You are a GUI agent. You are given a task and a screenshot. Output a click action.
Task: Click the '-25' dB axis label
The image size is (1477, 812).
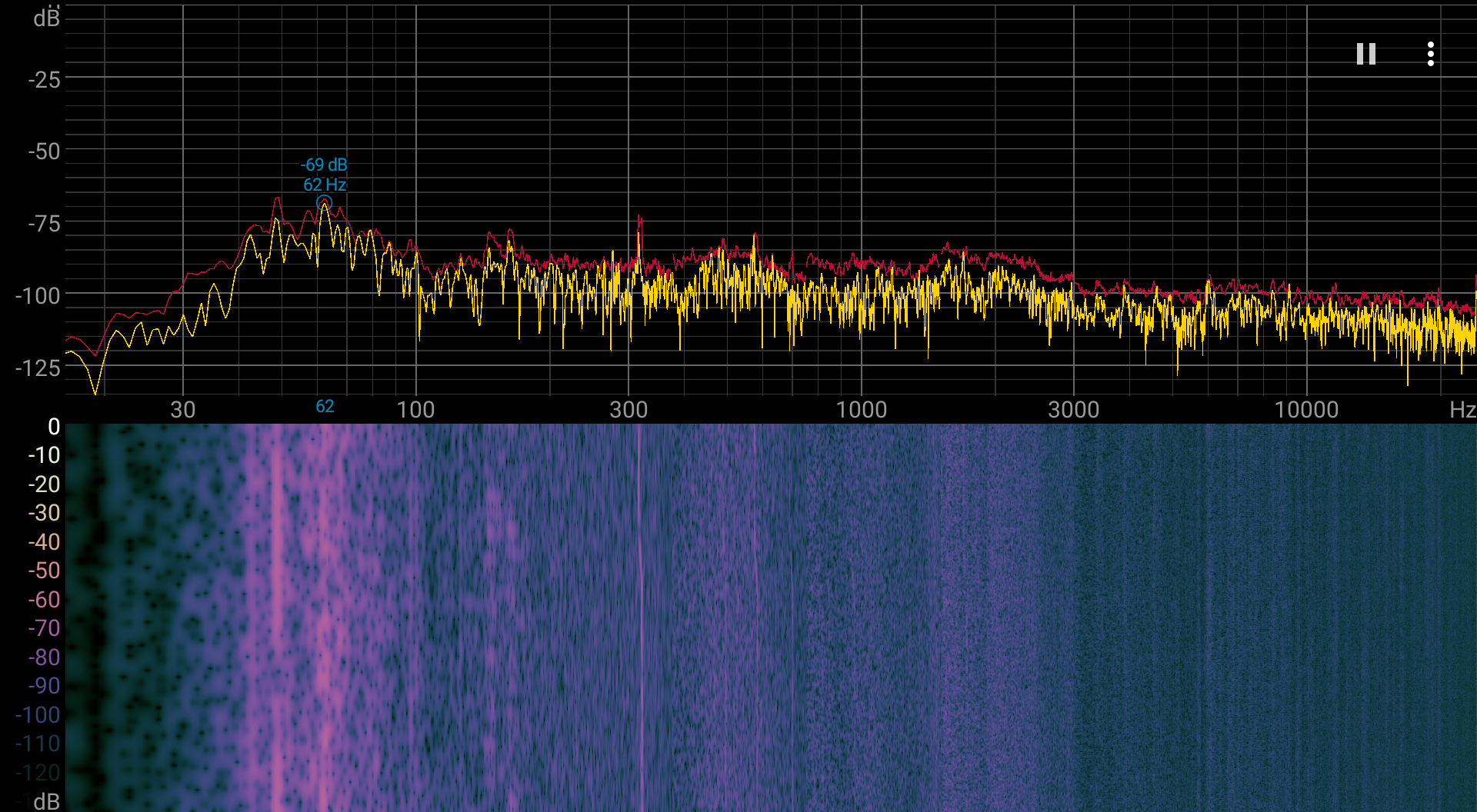pyautogui.click(x=44, y=79)
